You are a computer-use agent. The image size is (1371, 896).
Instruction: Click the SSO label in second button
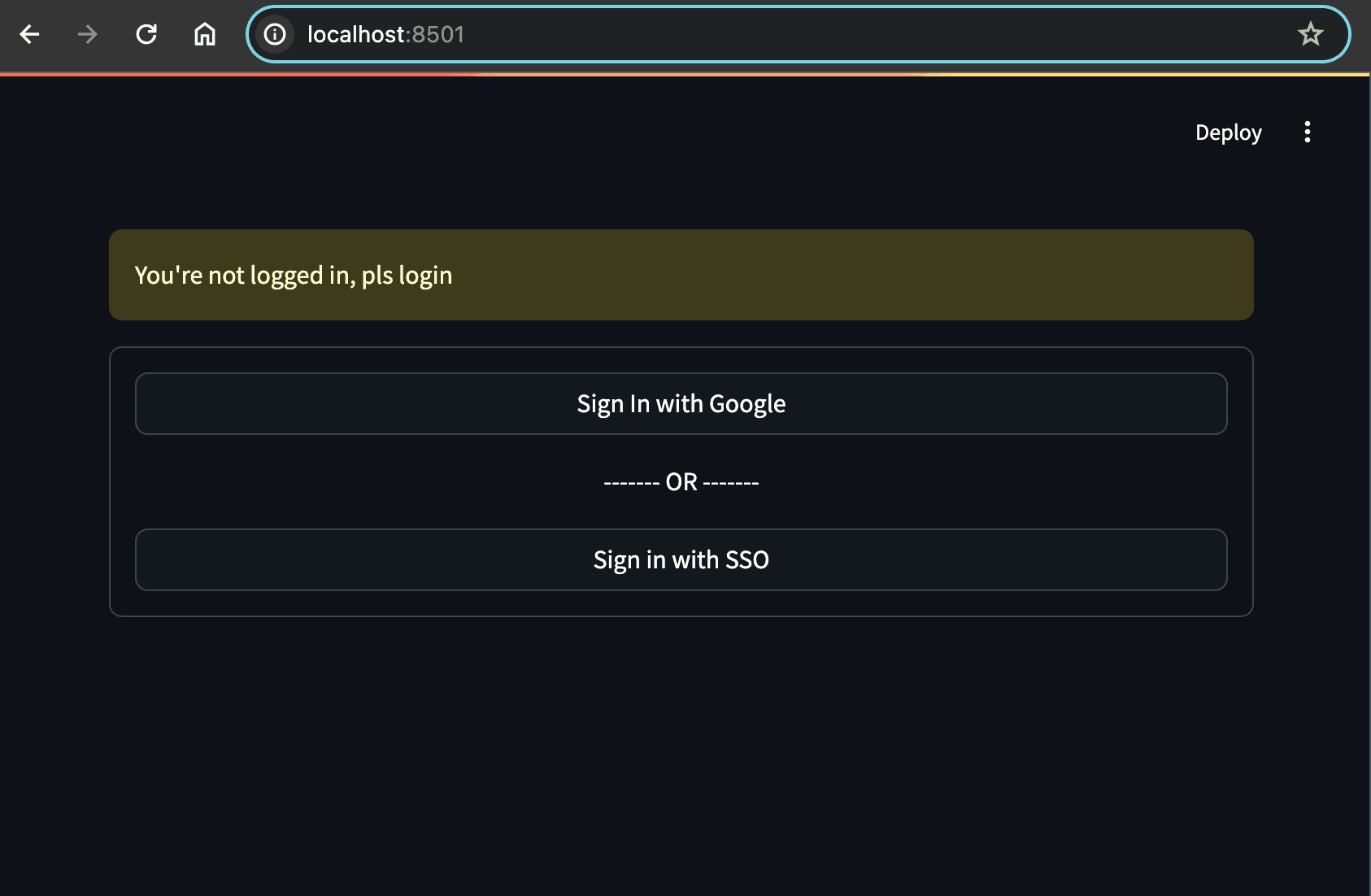tap(747, 560)
